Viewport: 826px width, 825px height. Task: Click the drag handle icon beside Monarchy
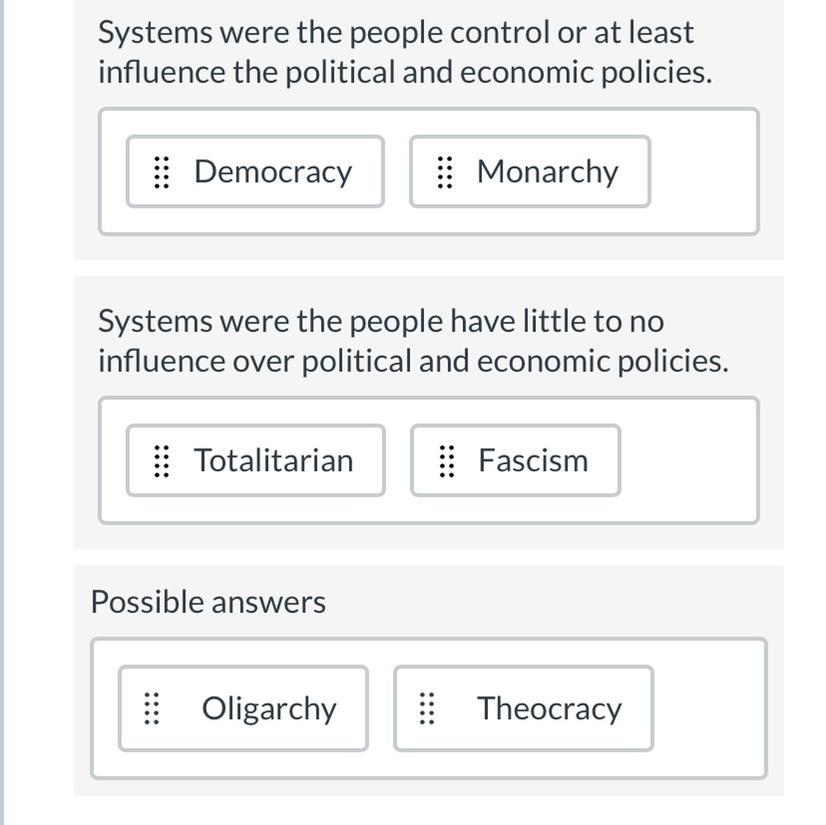(x=445, y=172)
